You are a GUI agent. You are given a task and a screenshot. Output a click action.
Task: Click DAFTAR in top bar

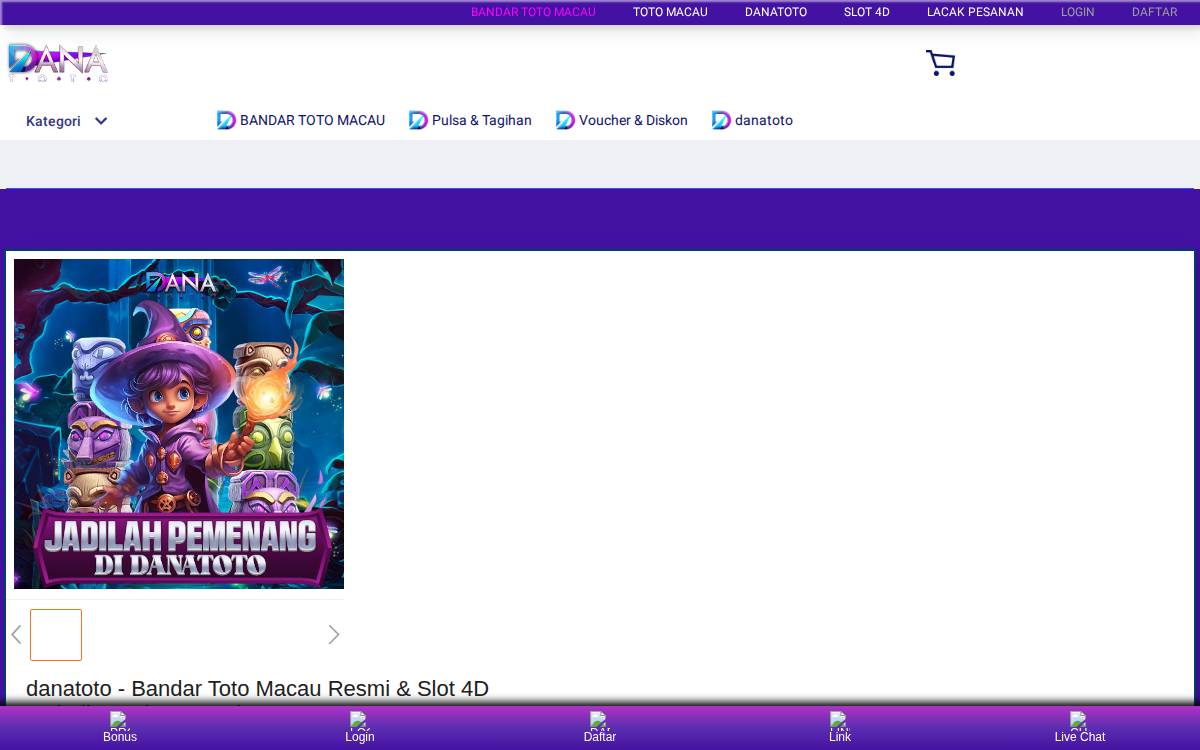(1154, 12)
